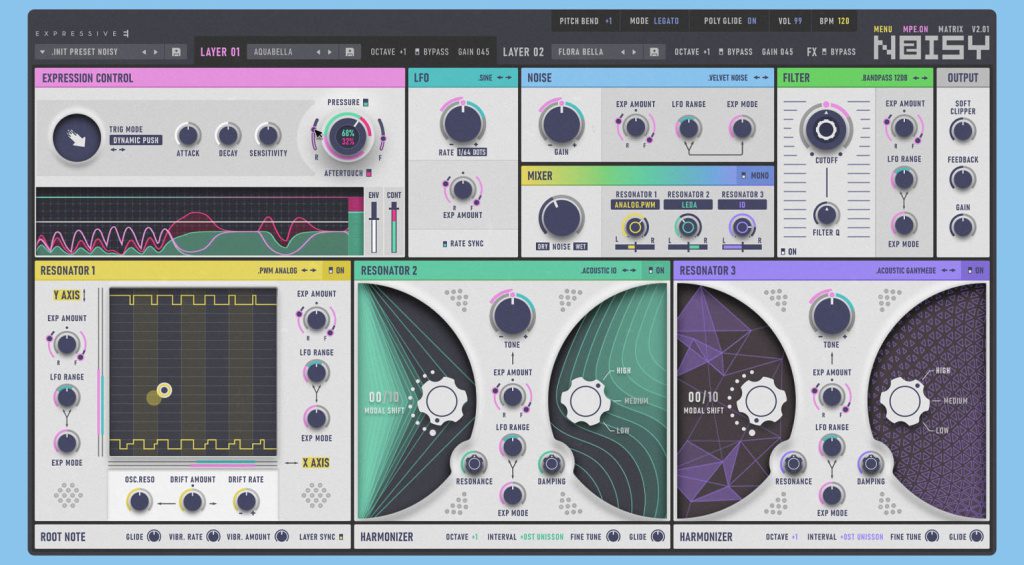The width and height of the screenshot is (1024, 565).
Task: Select the LAYER 02 tab
Action: [523, 52]
